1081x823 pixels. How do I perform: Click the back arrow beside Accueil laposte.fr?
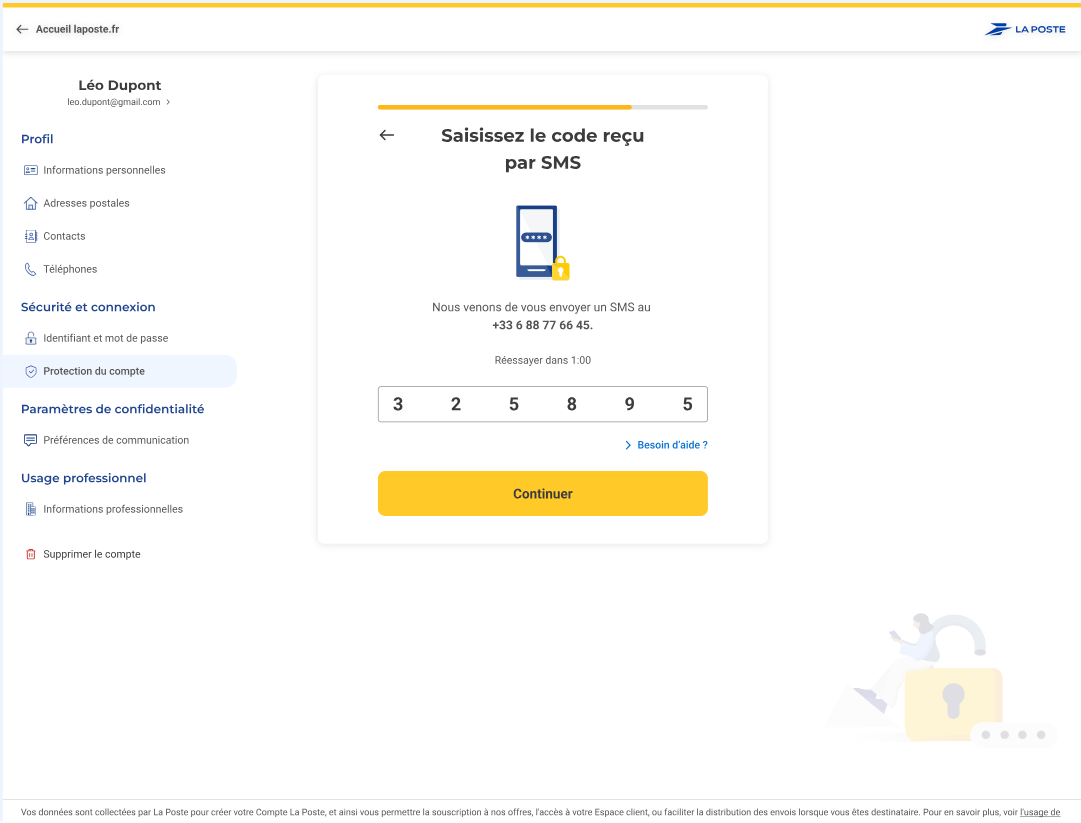click(22, 29)
